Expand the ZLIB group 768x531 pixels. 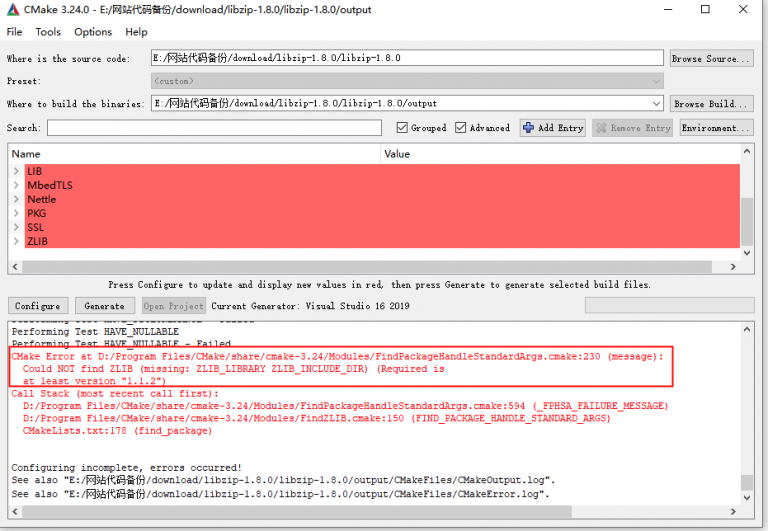click(x=16, y=241)
